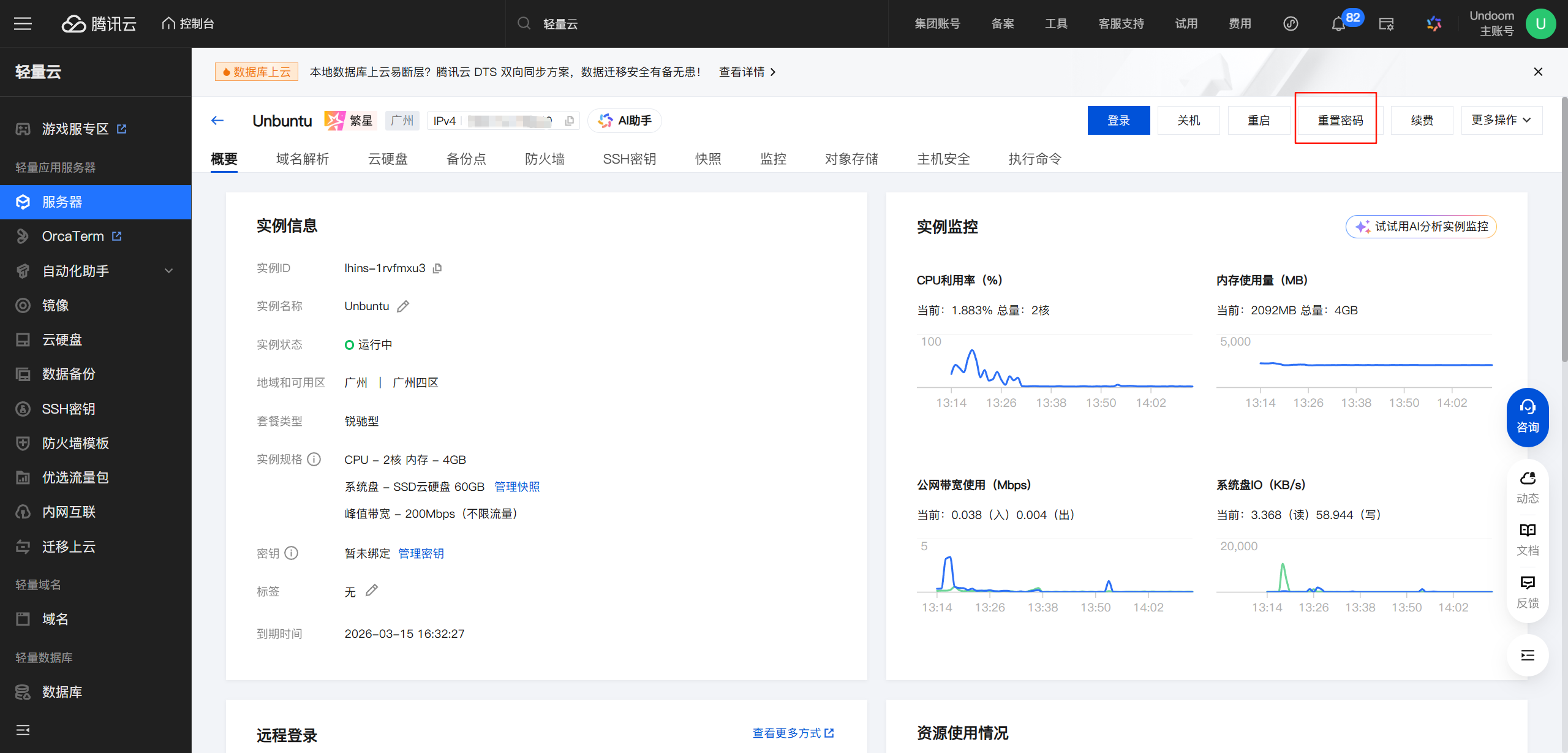The height and width of the screenshot is (753, 1568).
Task: Click the 重置密码 button
Action: click(1340, 121)
